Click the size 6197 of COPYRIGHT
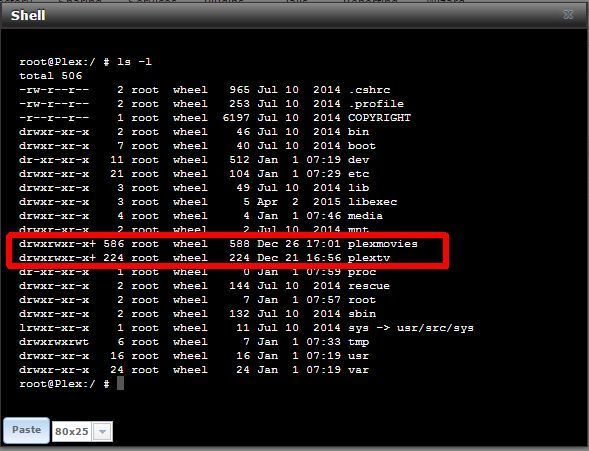The image size is (589, 451). (x=236, y=118)
